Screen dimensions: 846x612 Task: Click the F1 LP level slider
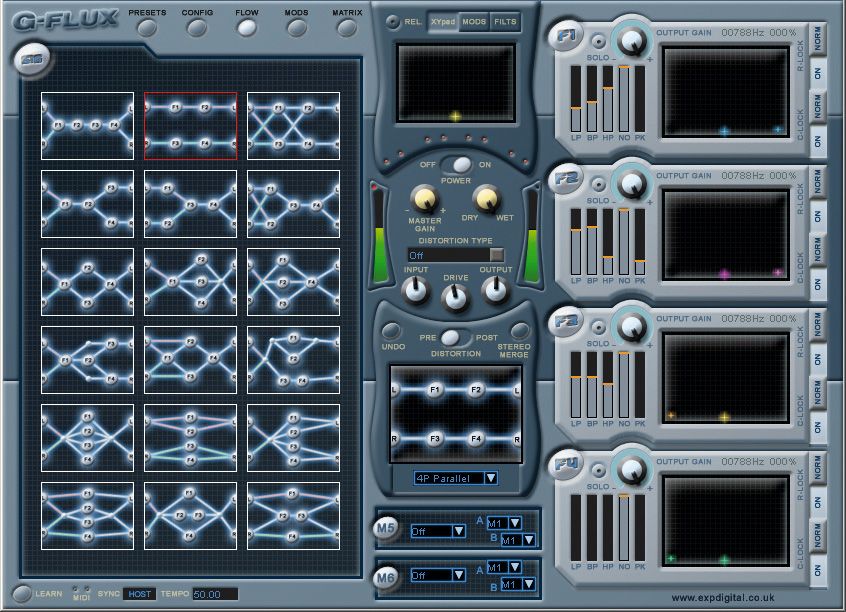point(576,99)
